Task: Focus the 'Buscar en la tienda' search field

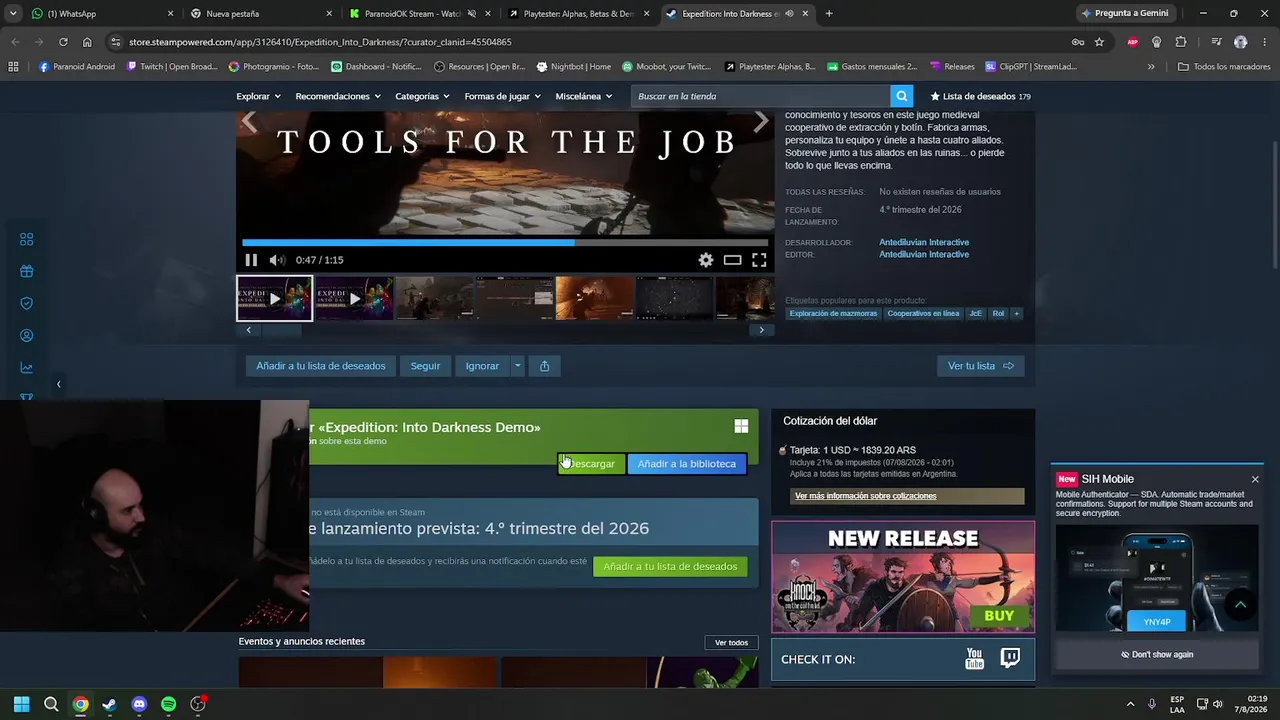Action: point(761,96)
